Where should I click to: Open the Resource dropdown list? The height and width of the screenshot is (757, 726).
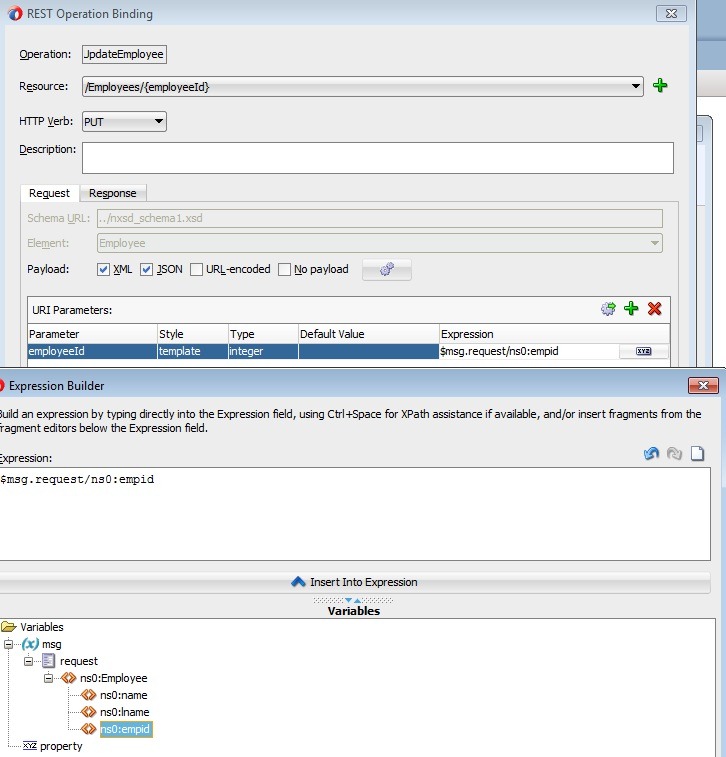point(636,87)
